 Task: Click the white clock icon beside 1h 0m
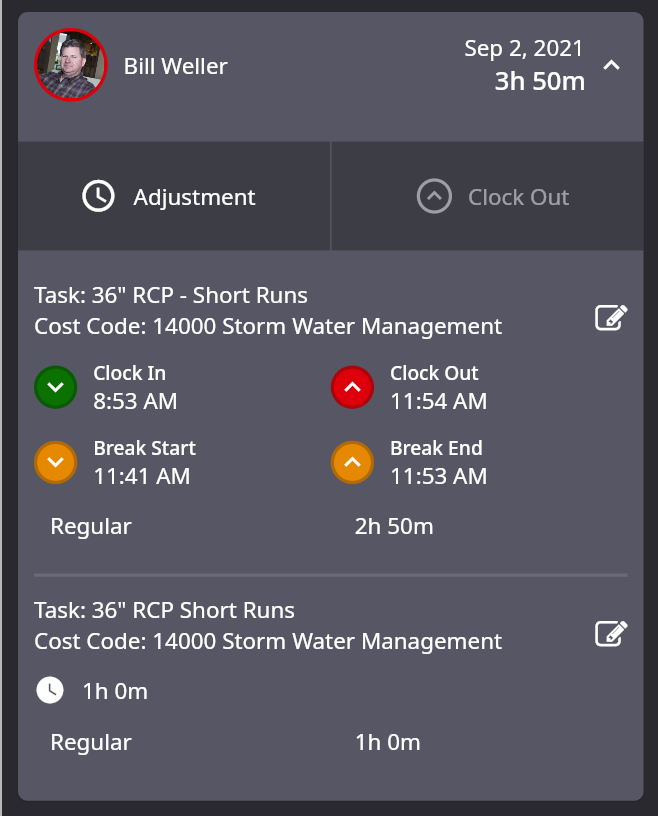coord(50,691)
